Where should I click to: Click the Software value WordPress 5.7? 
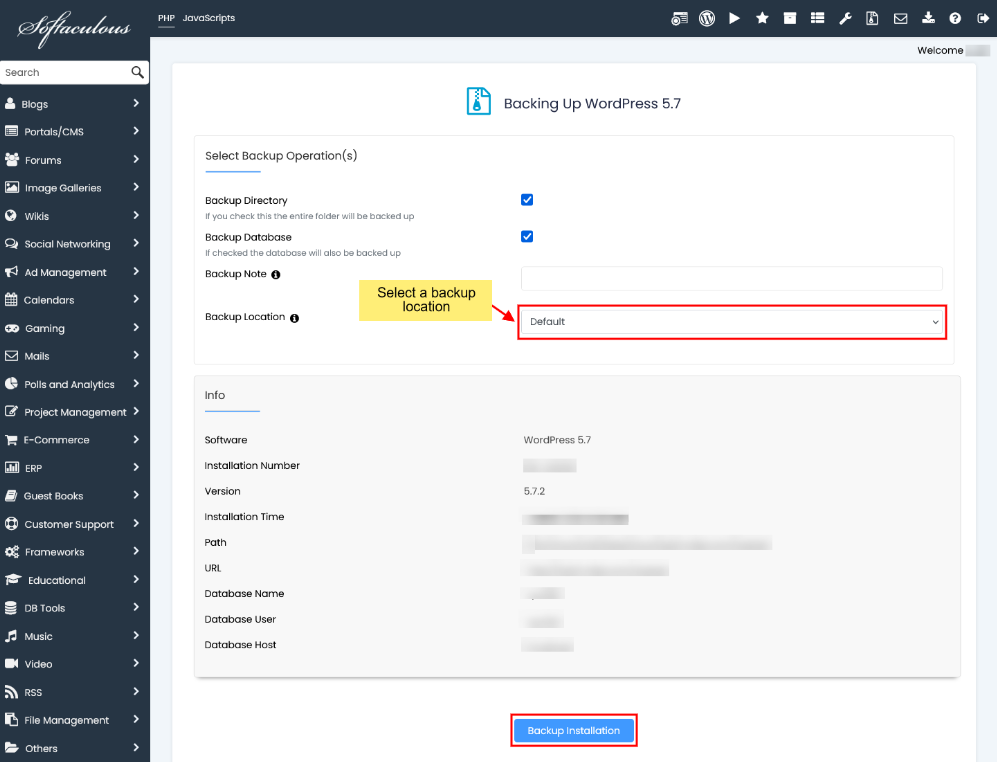click(x=557, y=440)
